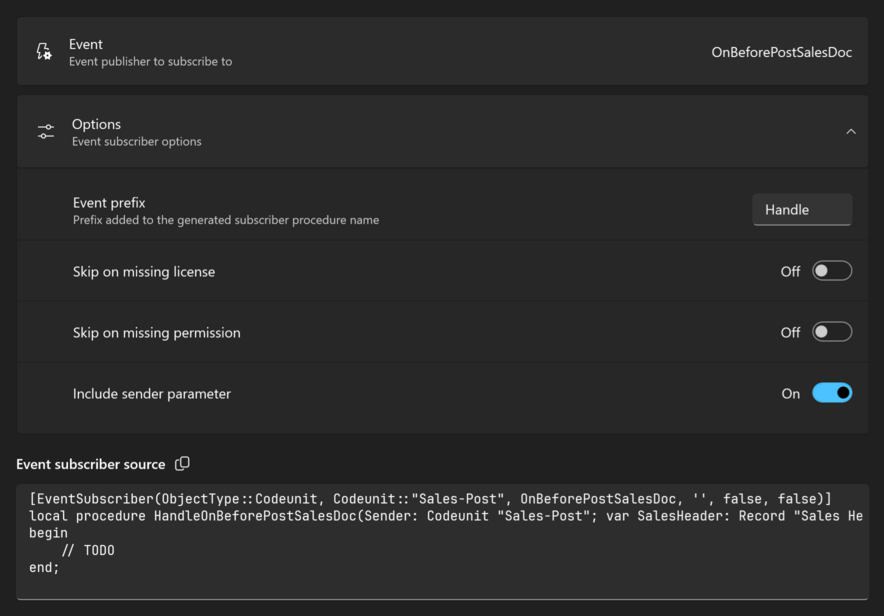884x616 pixels.
Task: Click the Event publisher lightning-gear icon
Action: coord(44,51)
